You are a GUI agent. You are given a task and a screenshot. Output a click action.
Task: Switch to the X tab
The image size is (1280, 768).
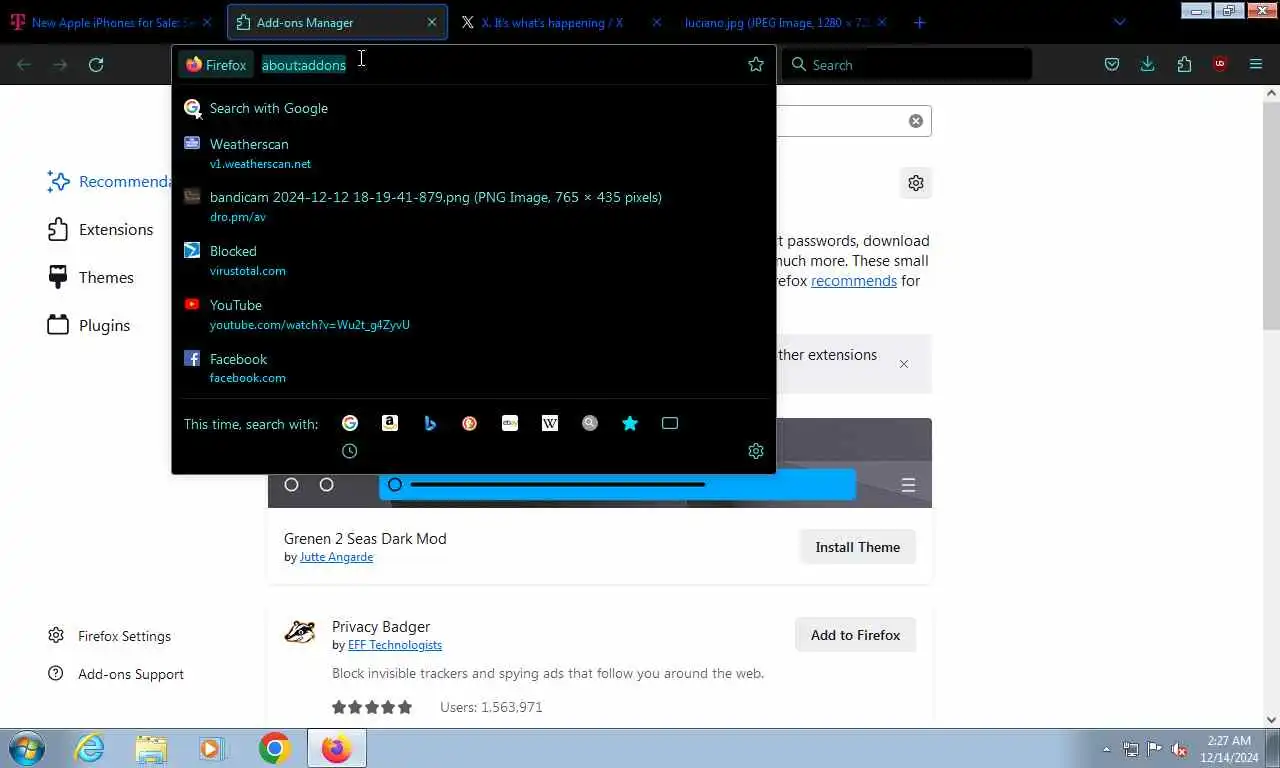tap(551, 22)
